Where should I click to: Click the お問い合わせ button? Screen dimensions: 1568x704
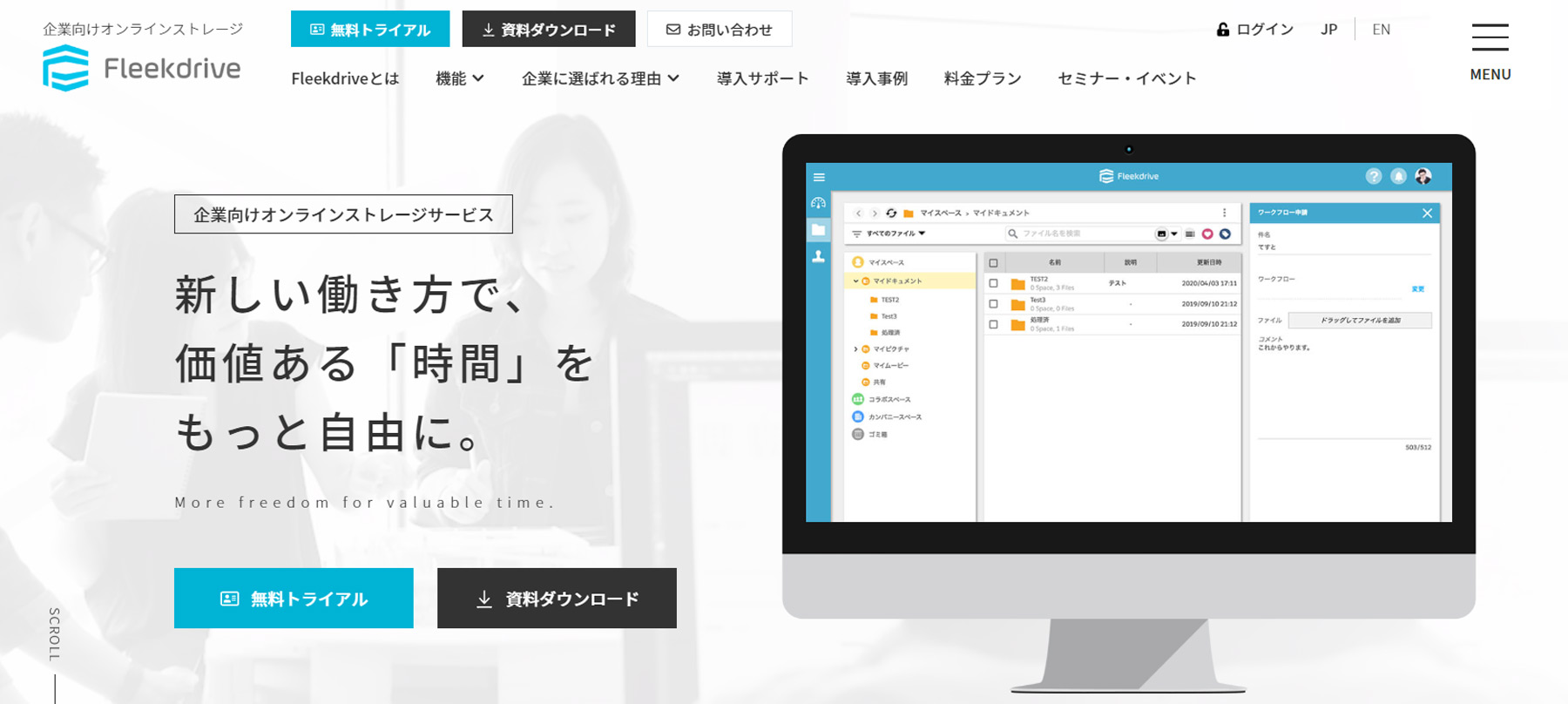pyautogui.click(x=720, y=29)
